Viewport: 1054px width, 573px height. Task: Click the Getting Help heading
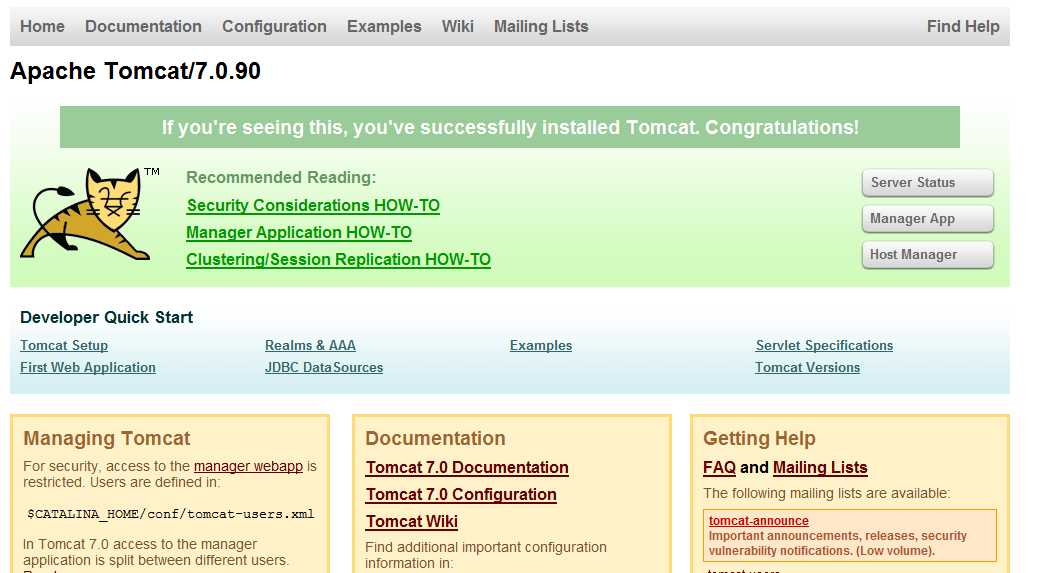[x=760, y=438]
